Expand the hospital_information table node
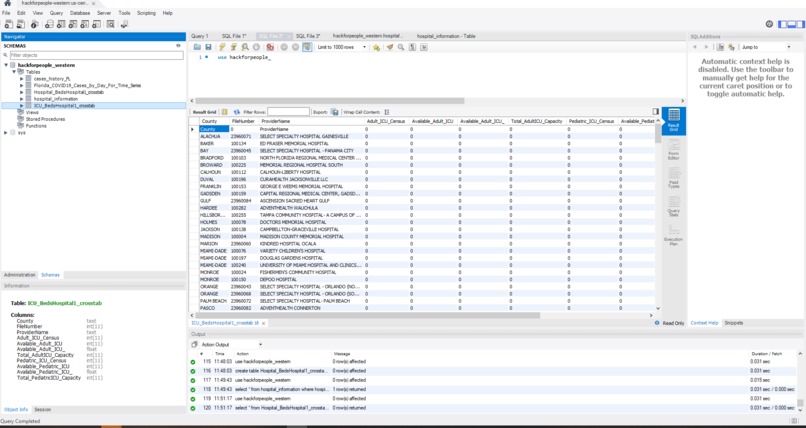 coord(22,99)
